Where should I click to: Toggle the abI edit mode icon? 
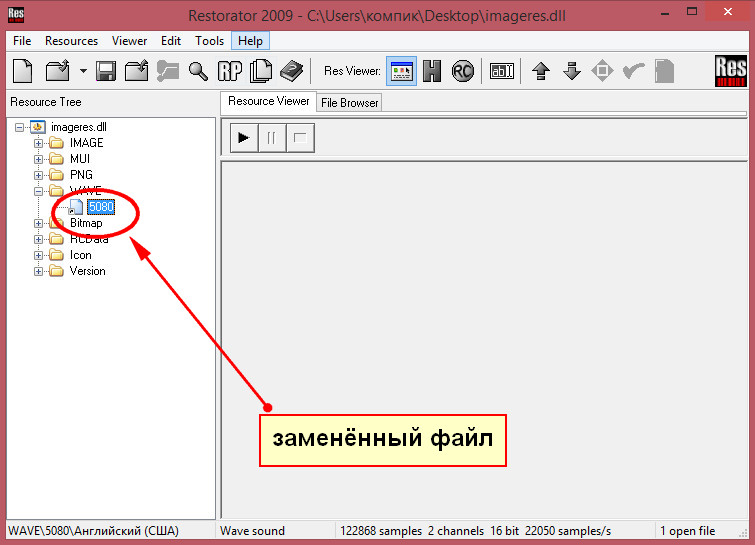coord(501,71)
